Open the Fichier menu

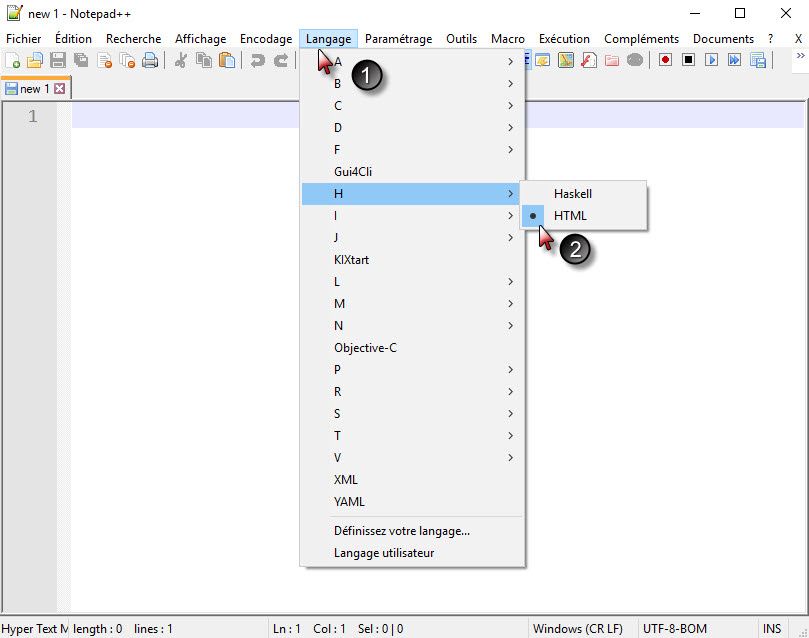pos(24,39)
